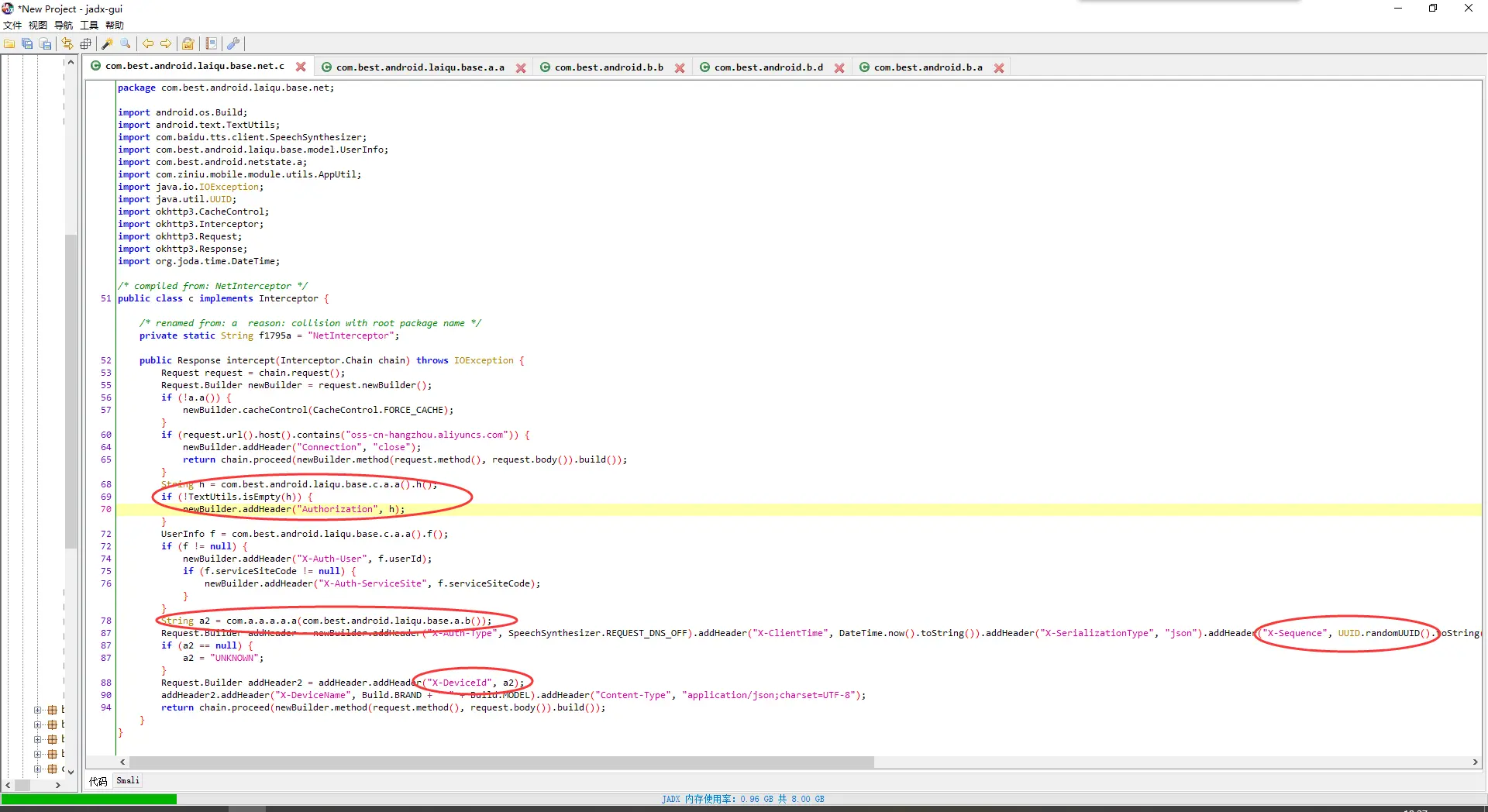Open text search with the wand icon
Screen dimensions: 1488x812
coord(108,44)
